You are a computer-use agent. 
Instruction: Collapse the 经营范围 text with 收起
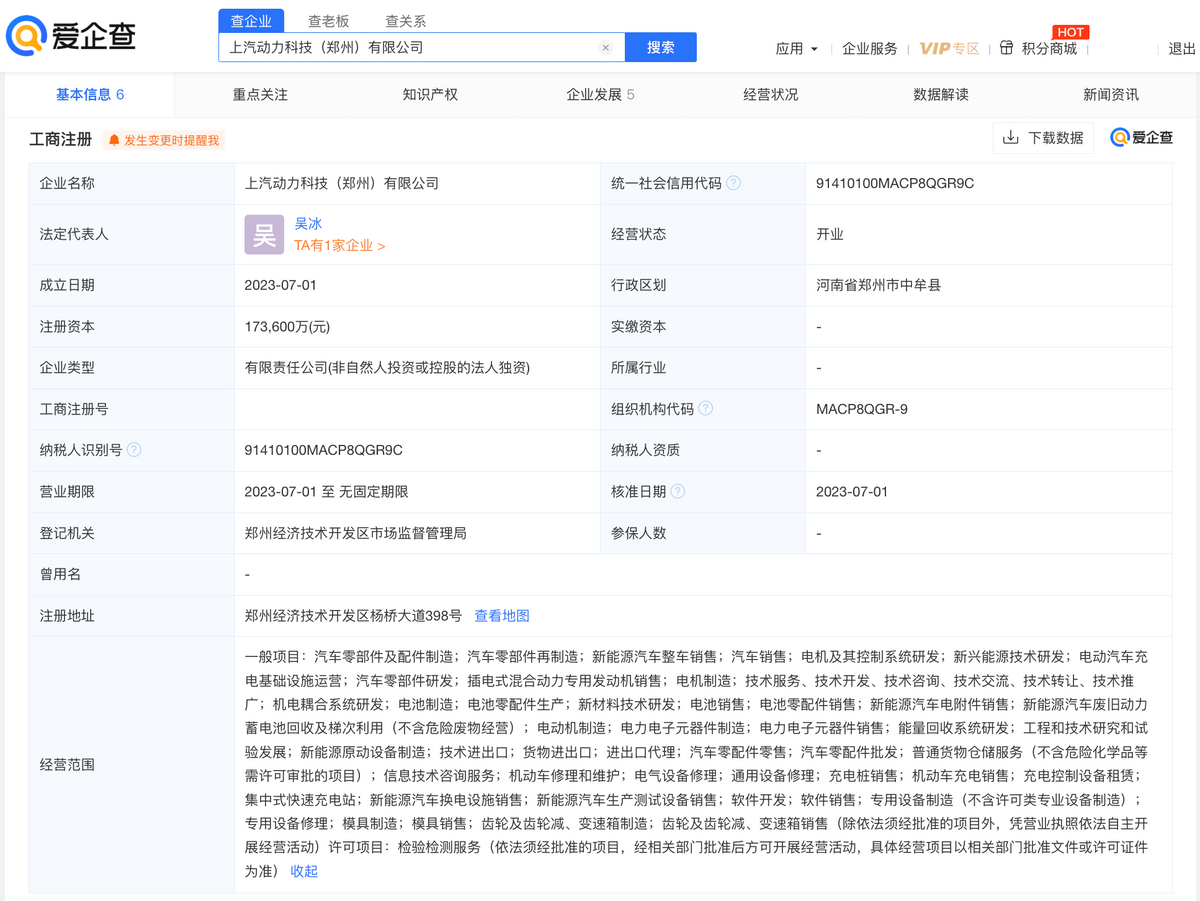304,871
